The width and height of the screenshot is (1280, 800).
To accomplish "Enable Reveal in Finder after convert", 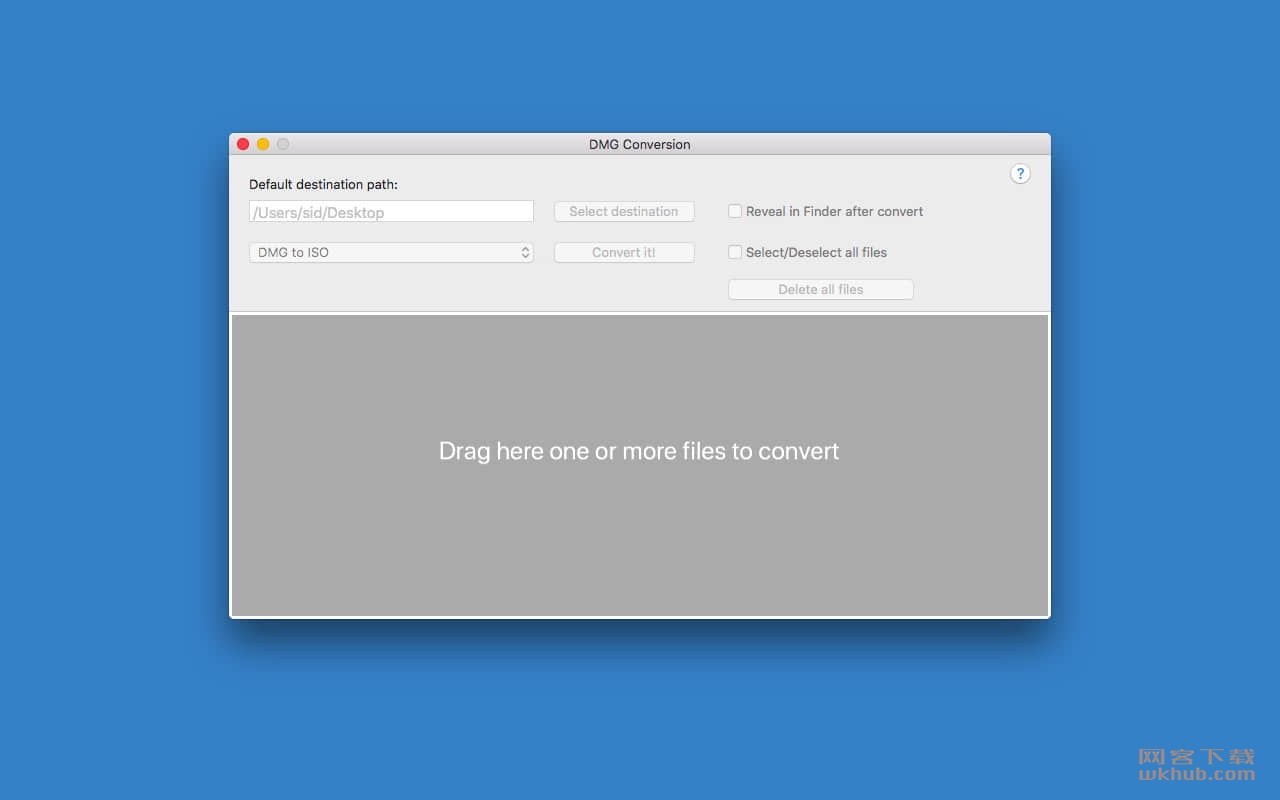I will tap(735, 211).
